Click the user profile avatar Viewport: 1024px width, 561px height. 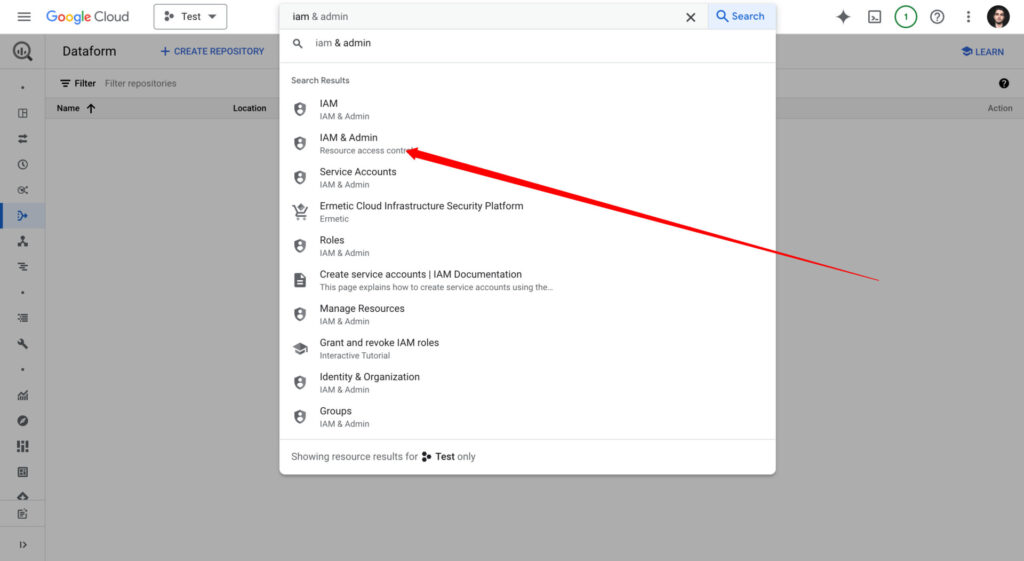998,17
